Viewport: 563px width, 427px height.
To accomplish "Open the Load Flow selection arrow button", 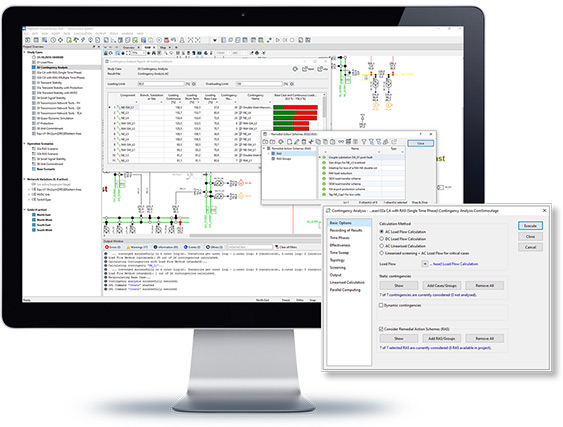I will coord(425,264).
